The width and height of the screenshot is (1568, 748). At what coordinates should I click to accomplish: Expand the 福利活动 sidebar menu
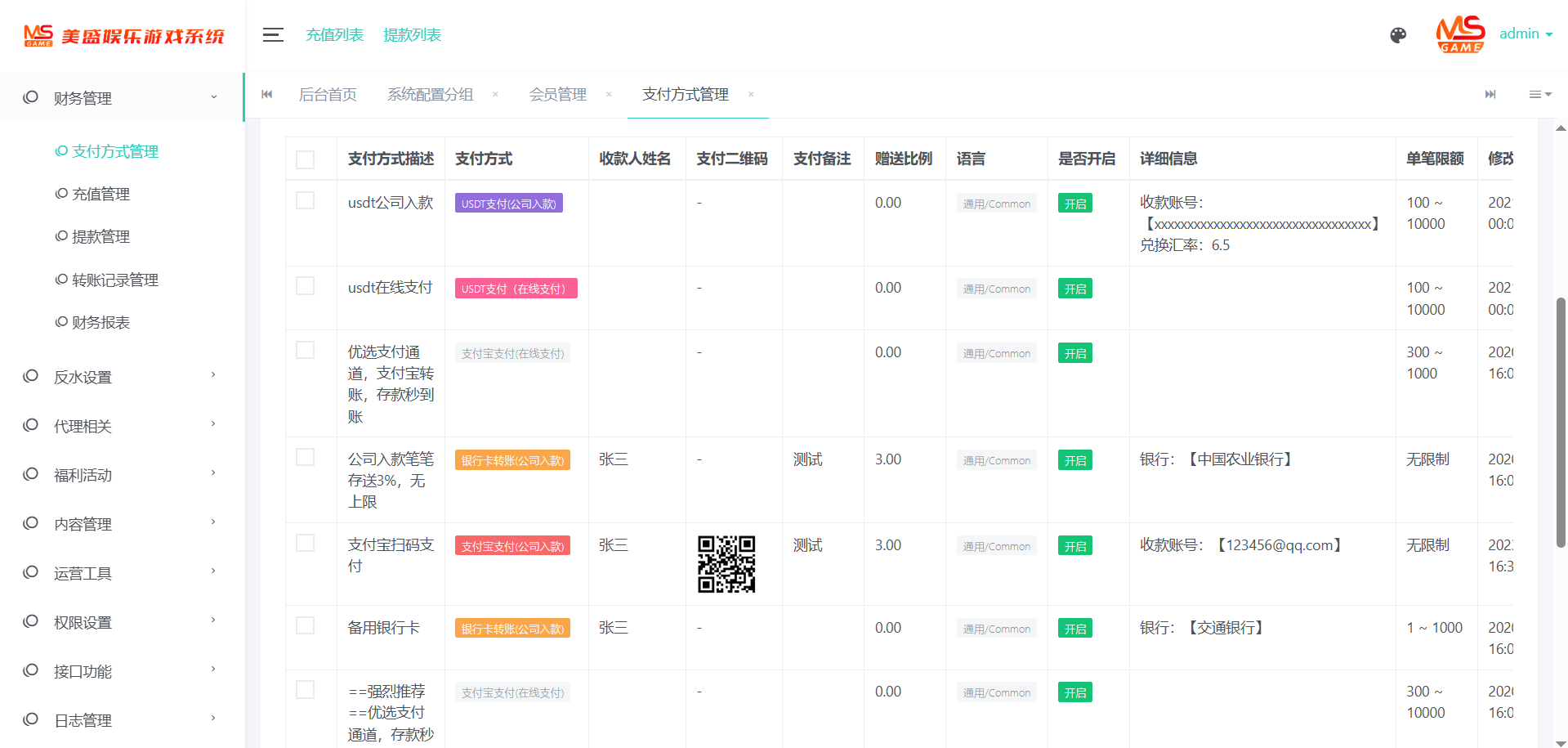coord(122,475)
